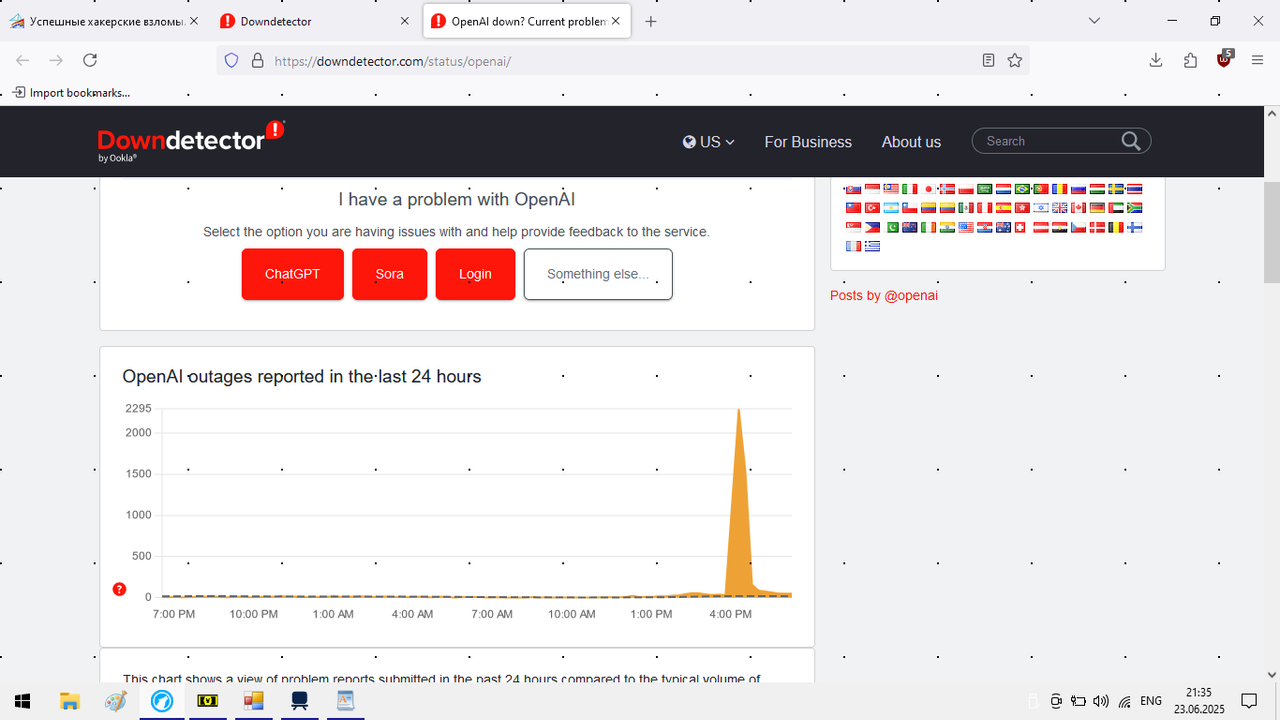Open tracking protection shield icon

[x=231, y=60]
